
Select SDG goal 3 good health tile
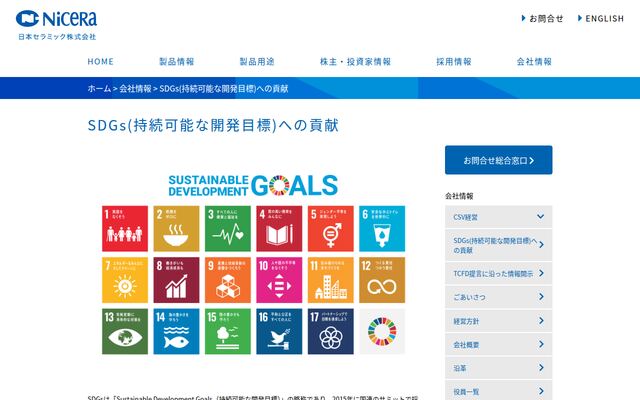point(228,229)
